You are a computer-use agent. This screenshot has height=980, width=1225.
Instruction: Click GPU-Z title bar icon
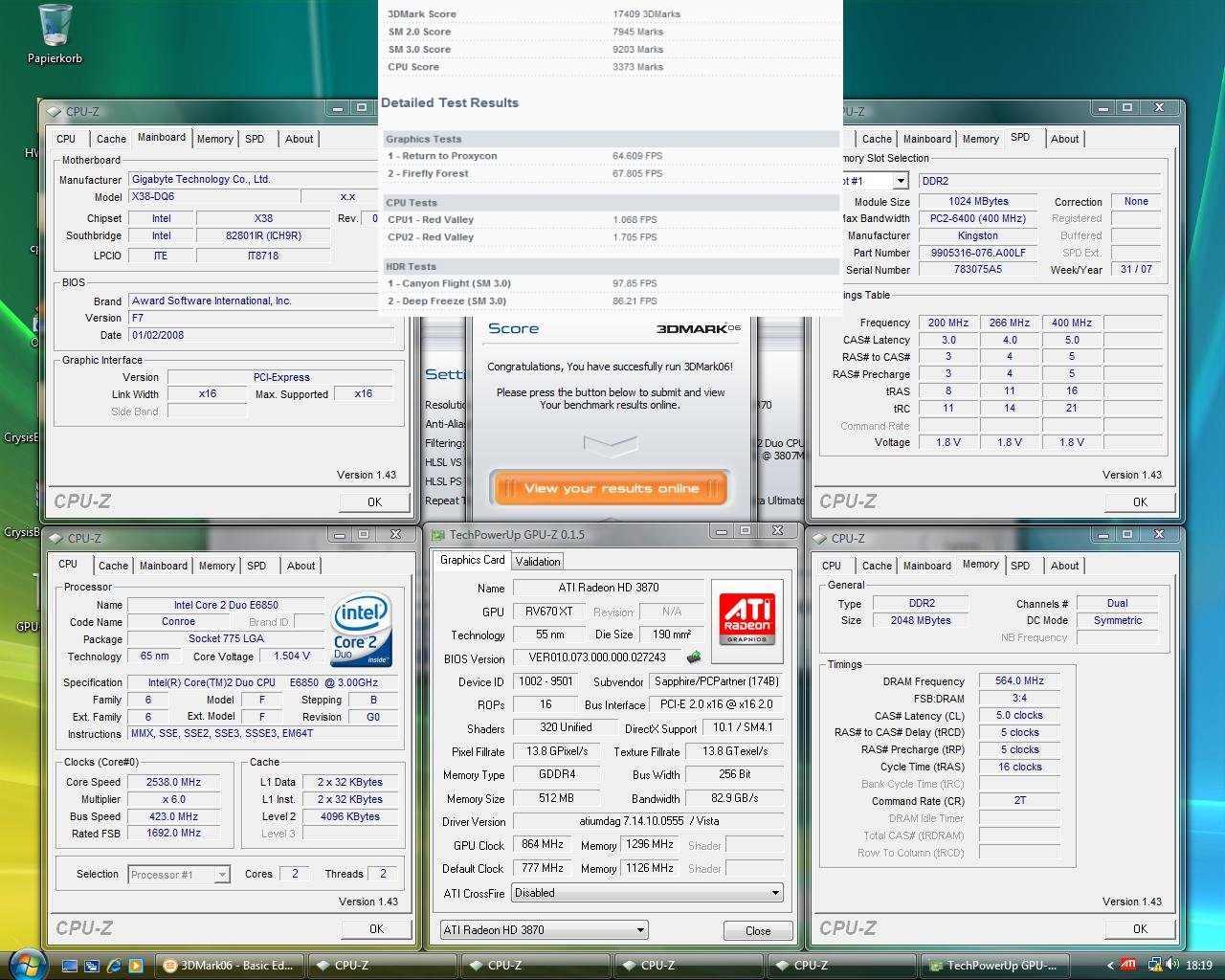click(437, 535)
